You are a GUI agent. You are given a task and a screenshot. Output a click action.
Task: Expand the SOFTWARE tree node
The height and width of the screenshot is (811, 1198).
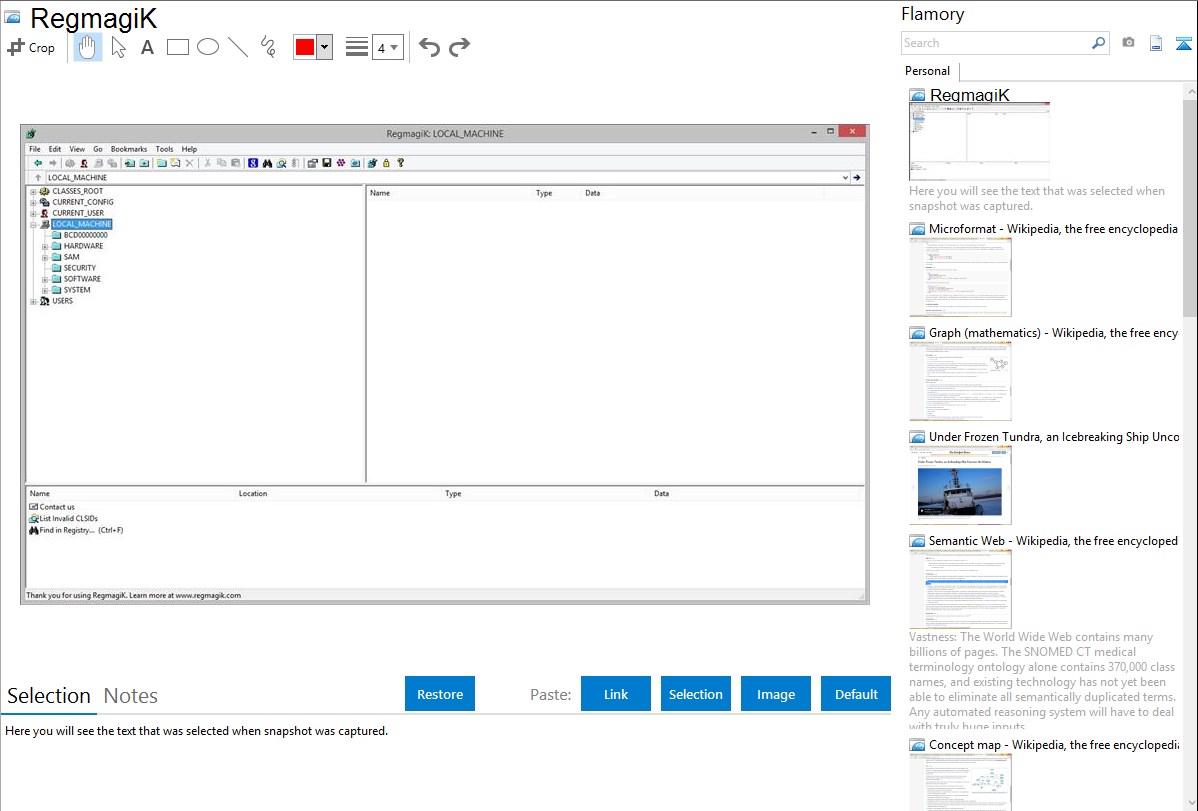(44, 279)
